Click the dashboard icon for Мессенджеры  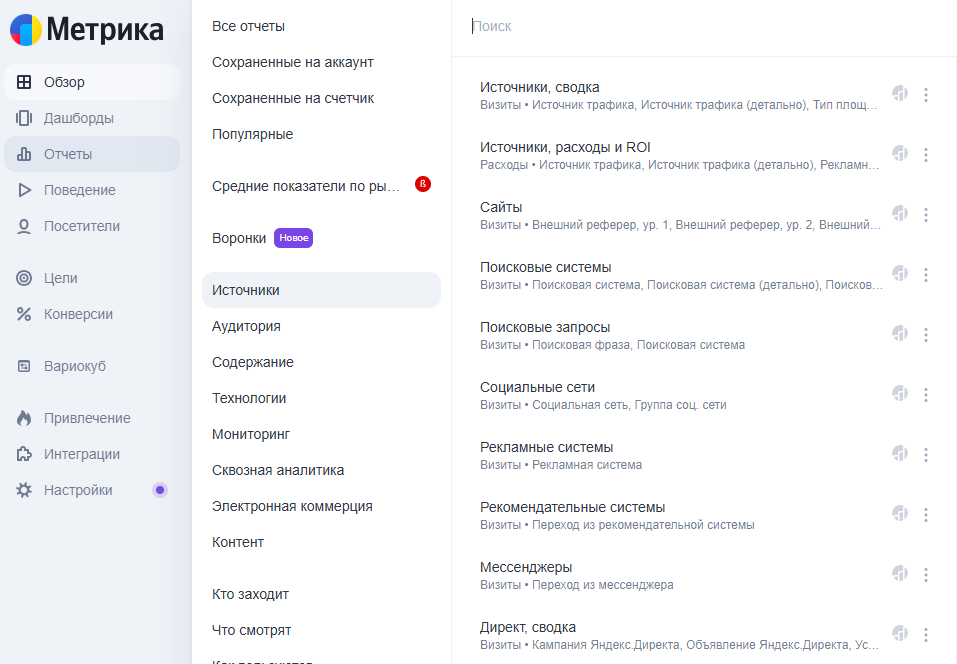coord(900,572)
